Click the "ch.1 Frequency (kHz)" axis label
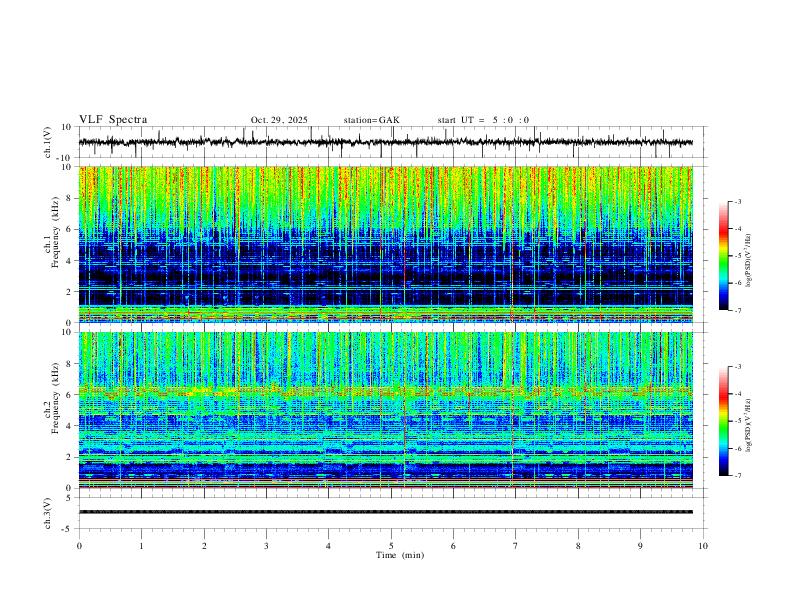The width and height of the screenshot is (792, 612). tap(52, 230)
